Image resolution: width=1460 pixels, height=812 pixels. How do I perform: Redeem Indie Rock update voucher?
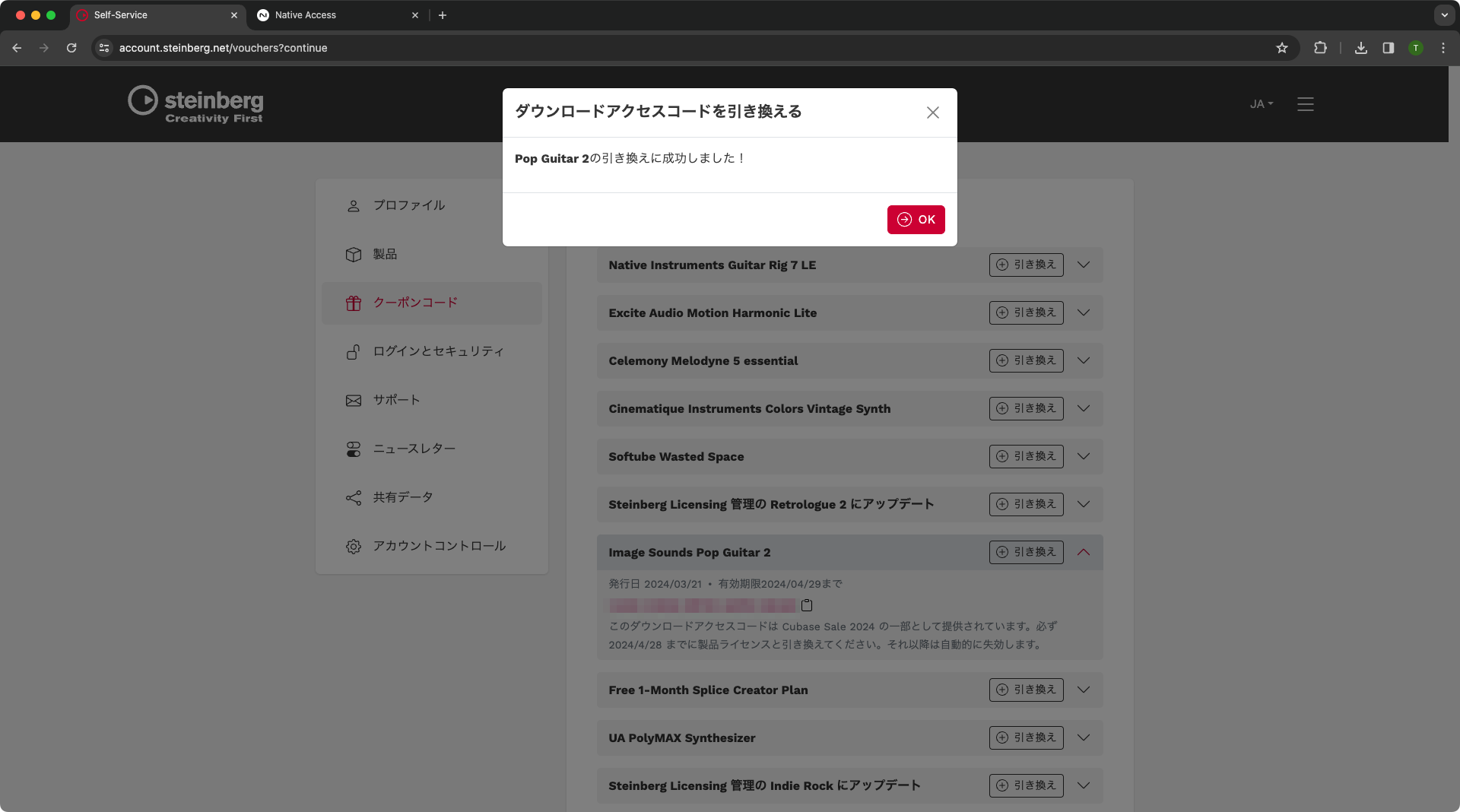click(x=1026, y=785)
